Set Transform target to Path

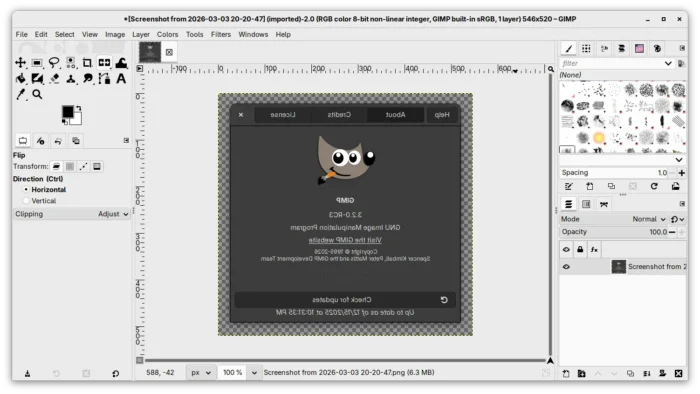(x=83, y=166)
